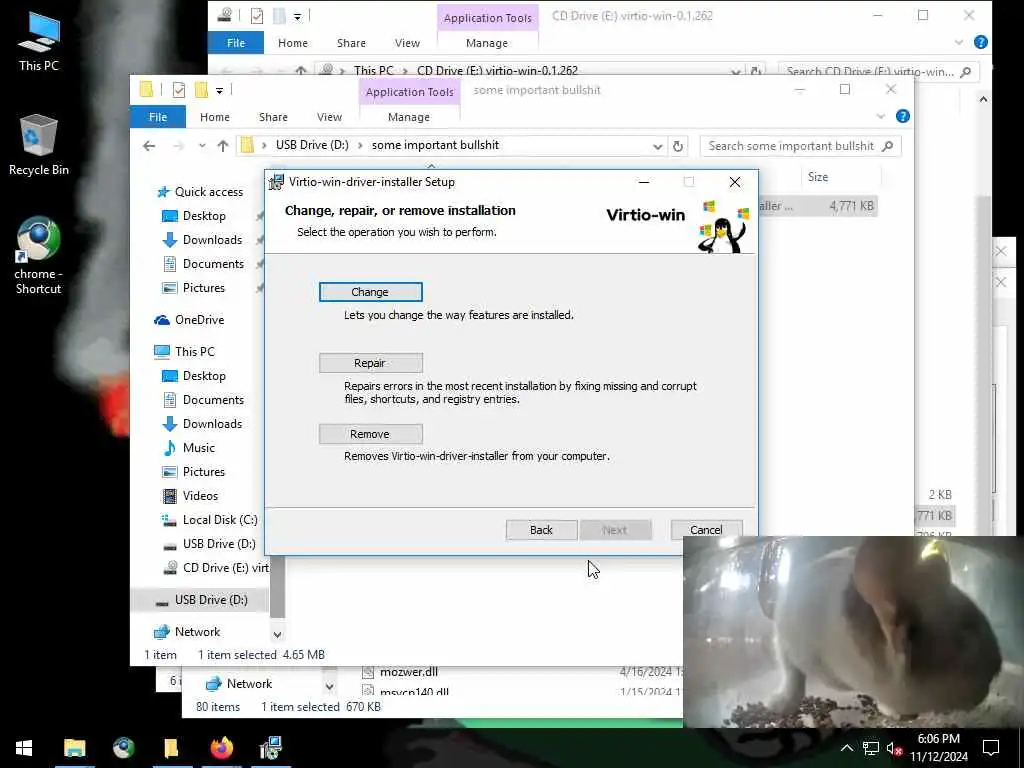Click back arrow in USB Drive window
Screen dimensions: 1024x768
[x=149, y=146]
